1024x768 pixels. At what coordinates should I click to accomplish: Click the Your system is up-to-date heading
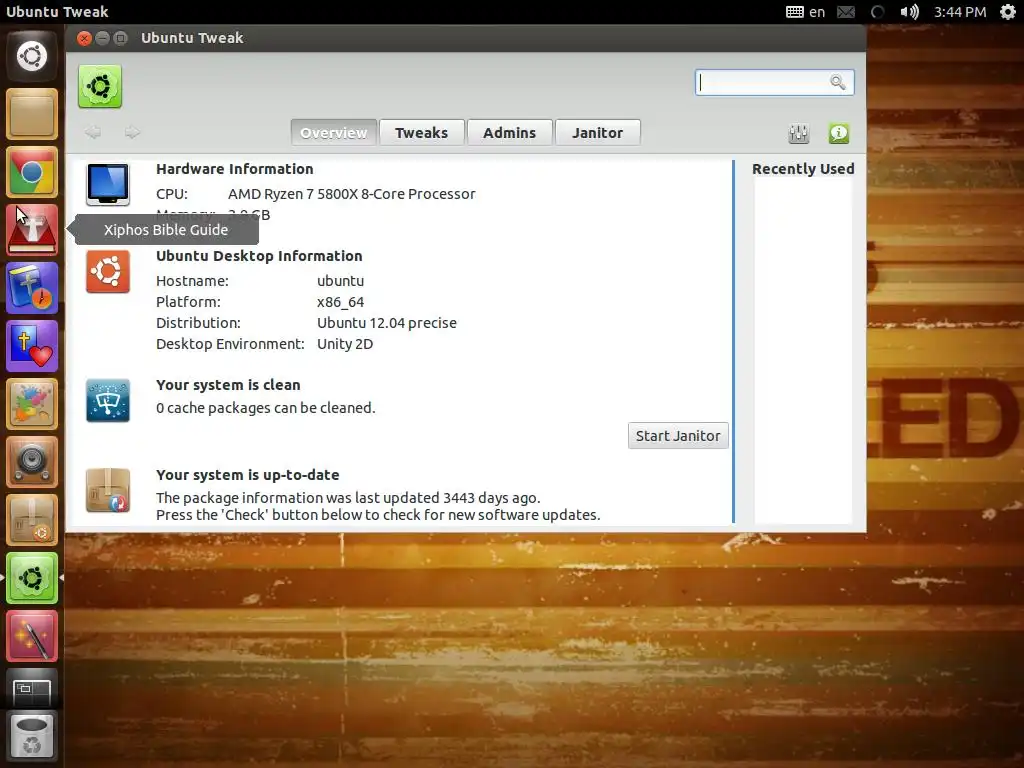[248, 475]
